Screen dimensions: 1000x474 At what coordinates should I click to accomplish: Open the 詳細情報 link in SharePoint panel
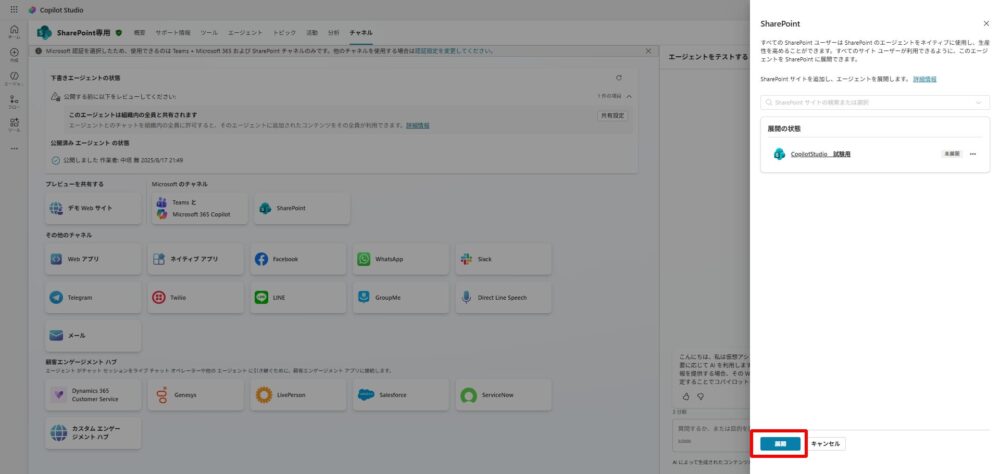coord(925,78)
